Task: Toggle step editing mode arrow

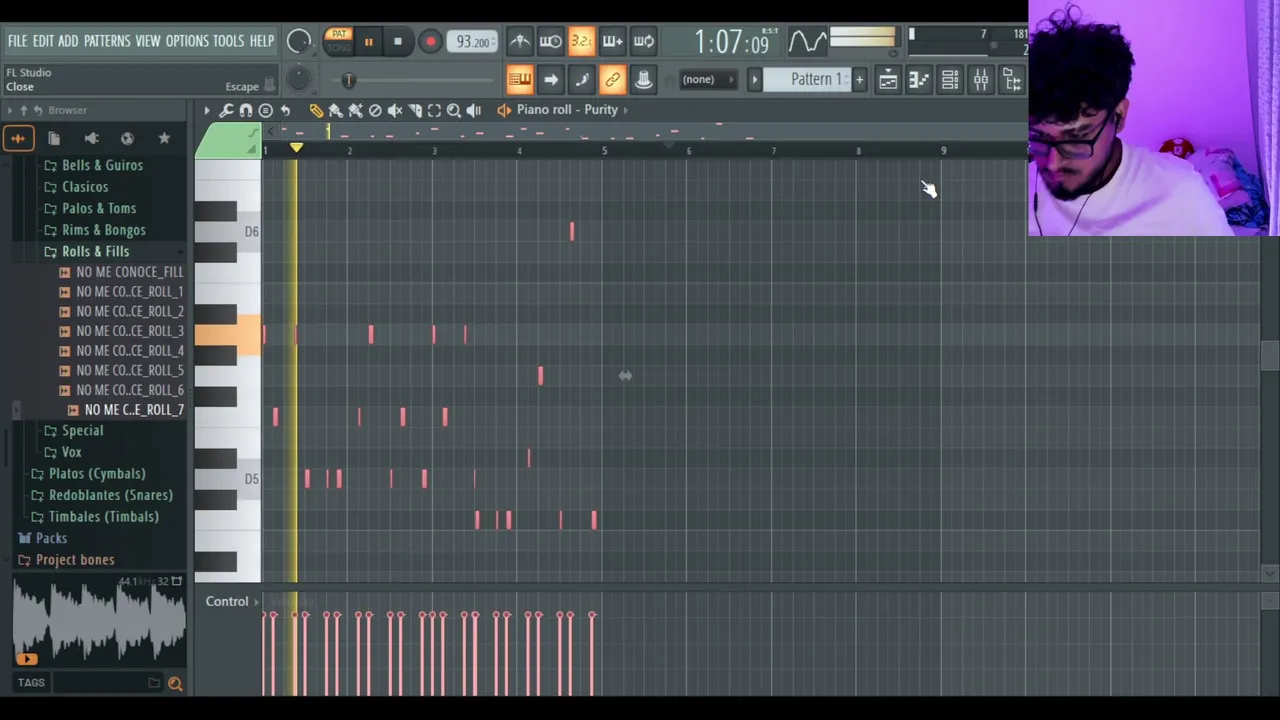Action: tap(550, 80)
